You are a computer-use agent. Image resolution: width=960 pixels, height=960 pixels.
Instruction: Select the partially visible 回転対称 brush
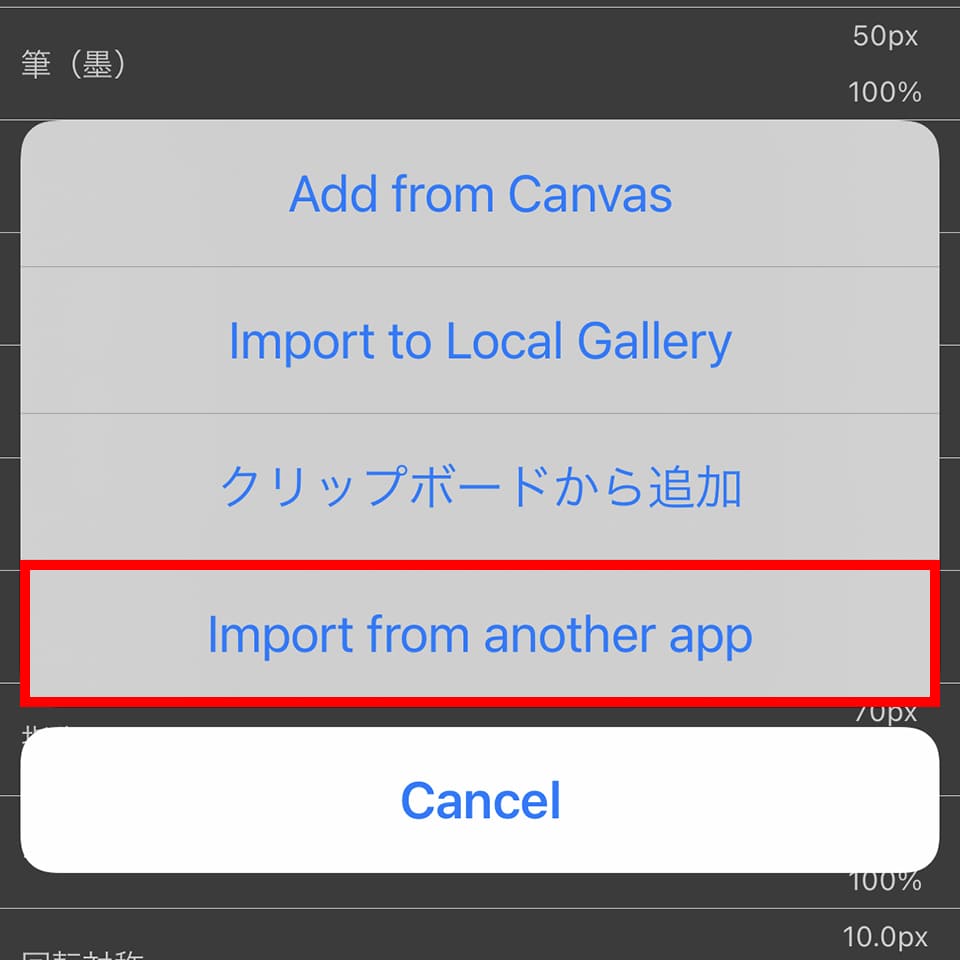pyautogui.click(x=82, y=954)
